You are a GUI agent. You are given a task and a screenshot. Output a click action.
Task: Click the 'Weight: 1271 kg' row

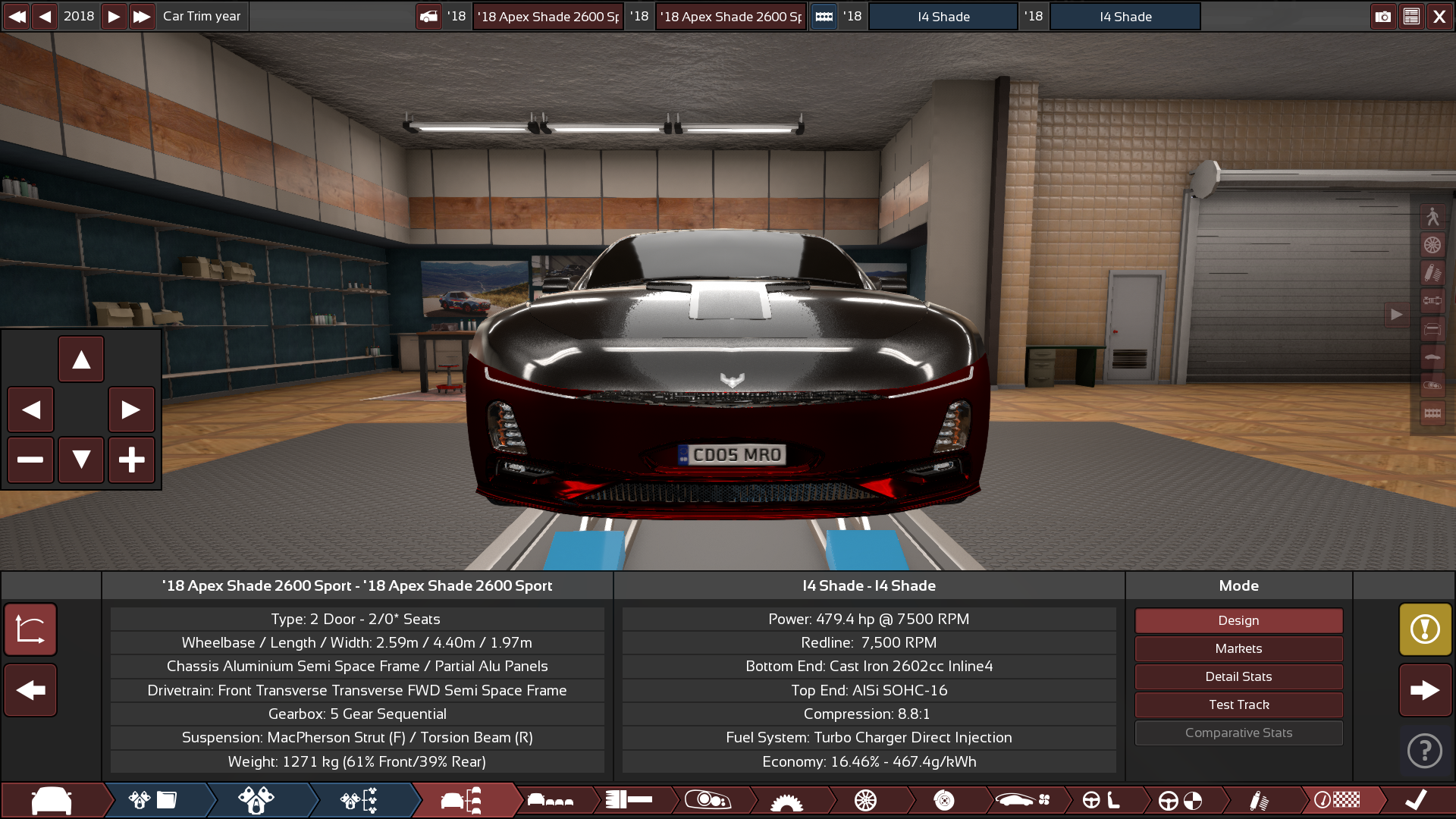pos(357,761)
